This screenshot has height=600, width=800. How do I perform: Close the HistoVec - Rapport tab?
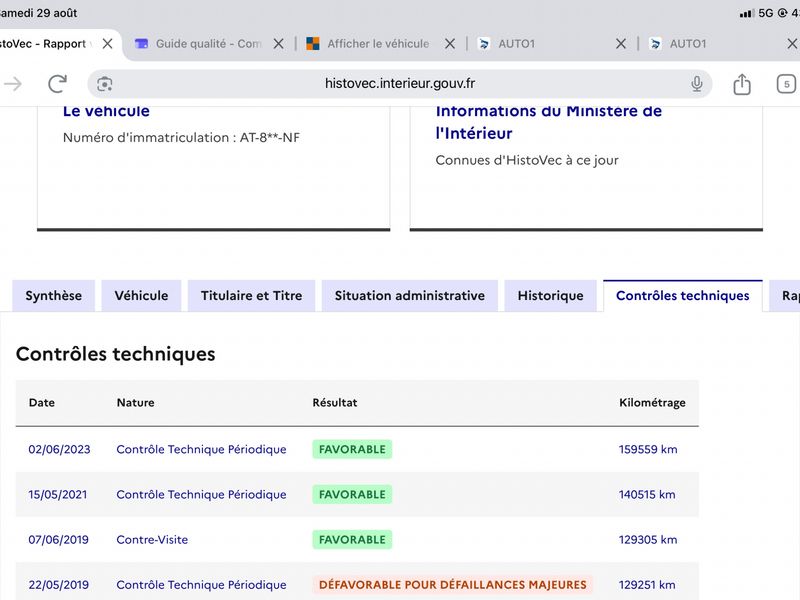pyautogui.click(x=107, y=44)
